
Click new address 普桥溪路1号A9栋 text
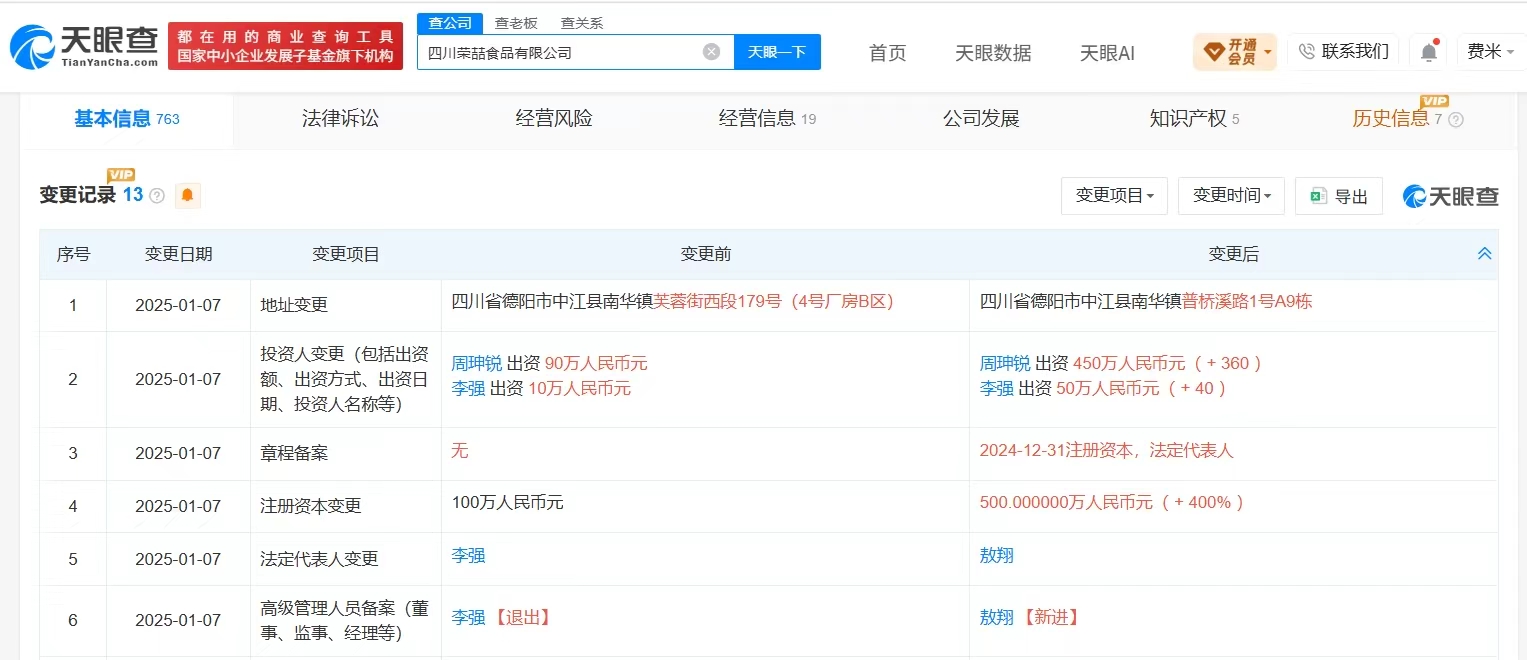tap(1247, 301)
